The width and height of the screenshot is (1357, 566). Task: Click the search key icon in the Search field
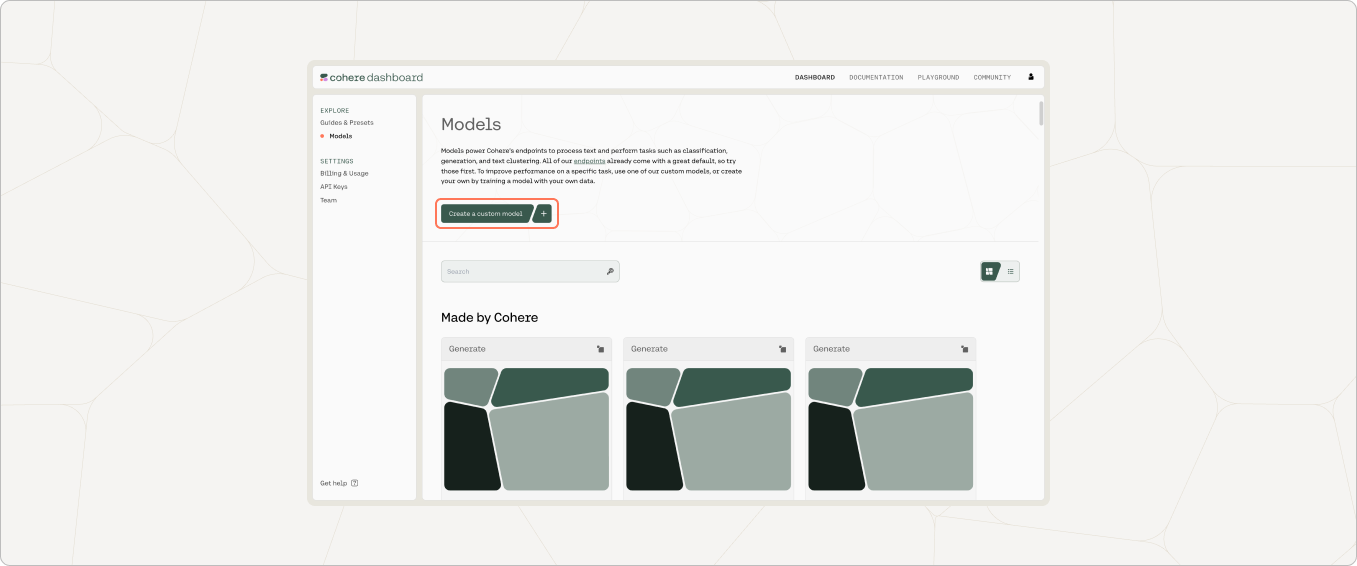tap(610, 271)
